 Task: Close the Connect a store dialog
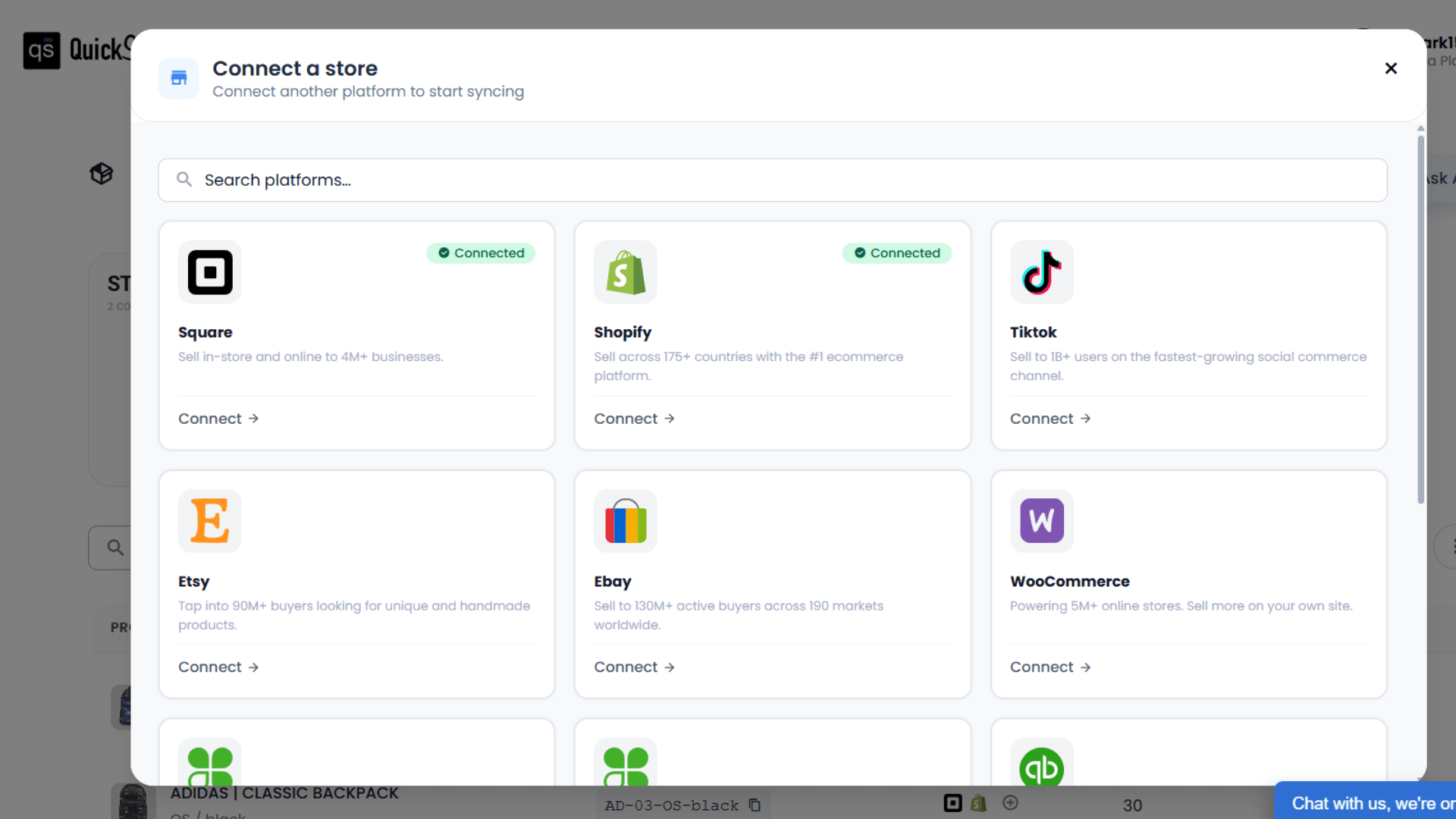click(1391, 68)
